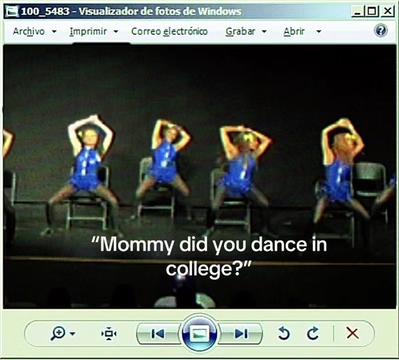Image resolution: width=399 pixels, height=360 pixels.
Task: Minimize the photo viewer window
Action: pyautogui.click(x=358, y=11)
